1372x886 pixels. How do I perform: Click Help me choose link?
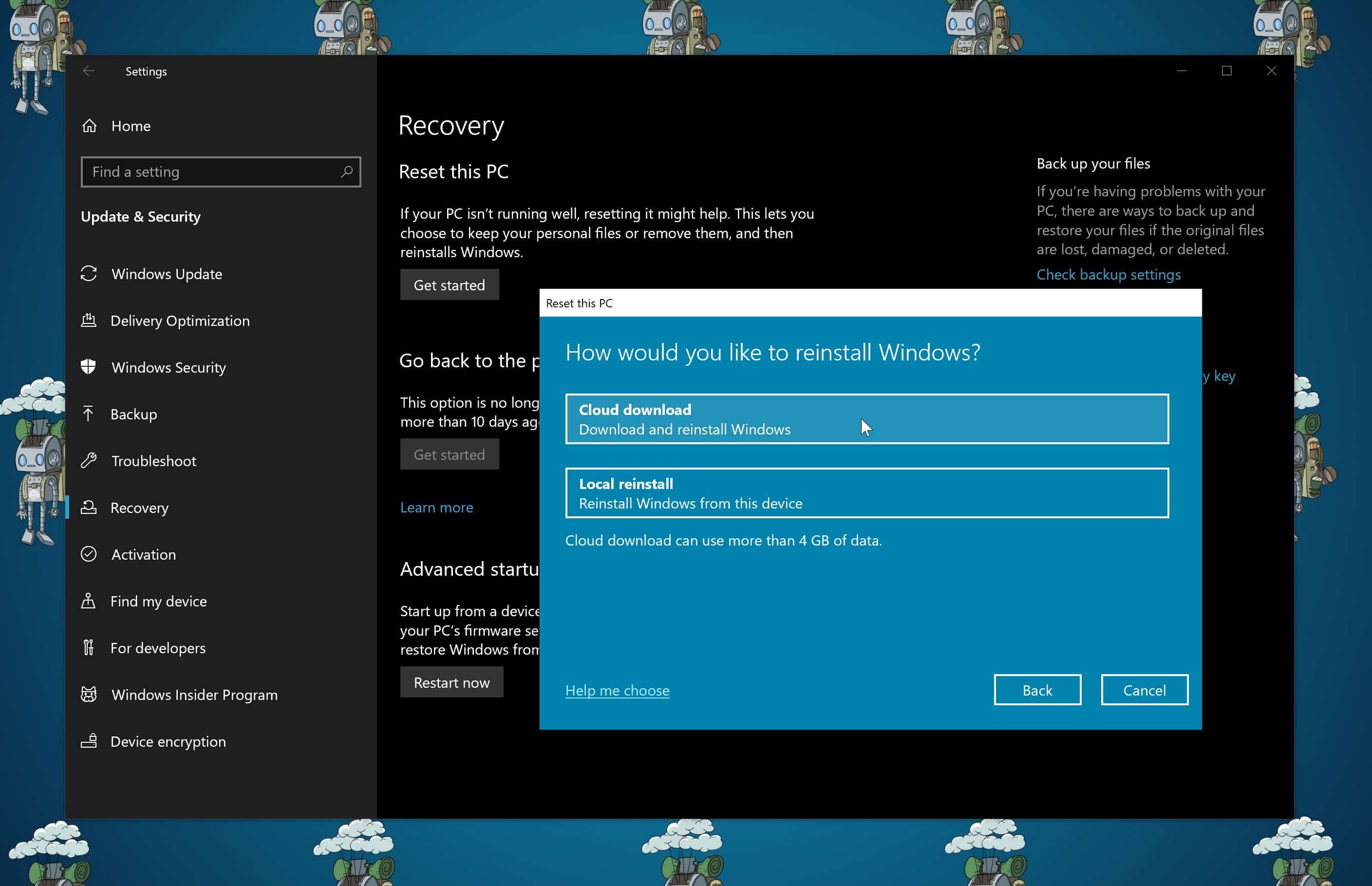click(x=617, y=690)
